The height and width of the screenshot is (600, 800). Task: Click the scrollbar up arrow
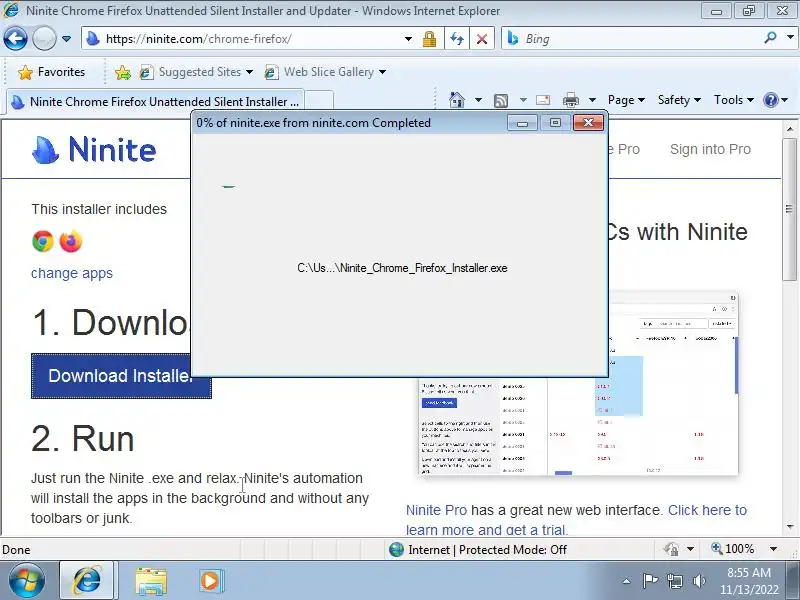pos(789,129)
